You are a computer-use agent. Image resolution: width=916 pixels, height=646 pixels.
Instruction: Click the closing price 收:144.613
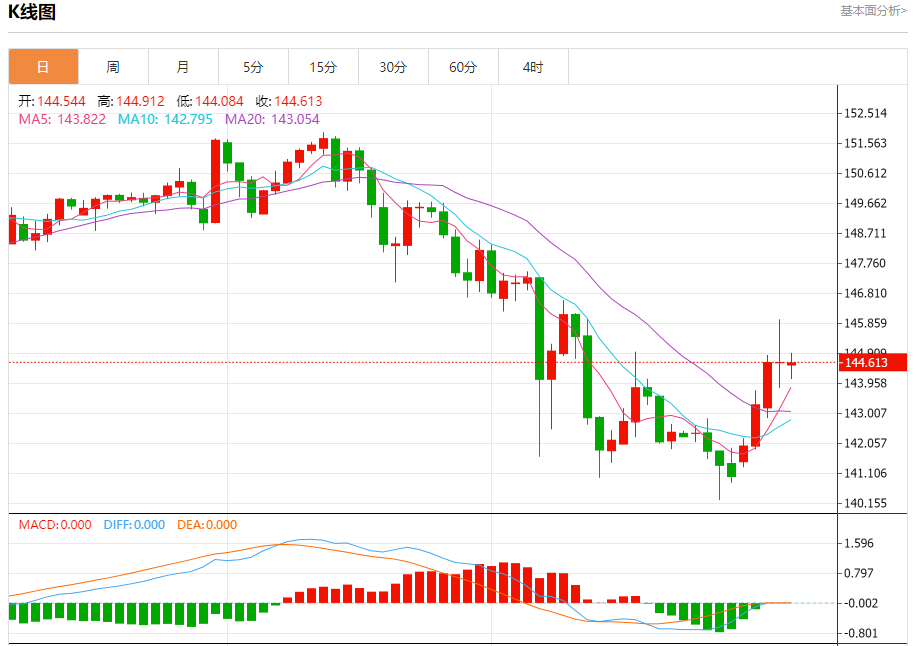tap(289, 101)
